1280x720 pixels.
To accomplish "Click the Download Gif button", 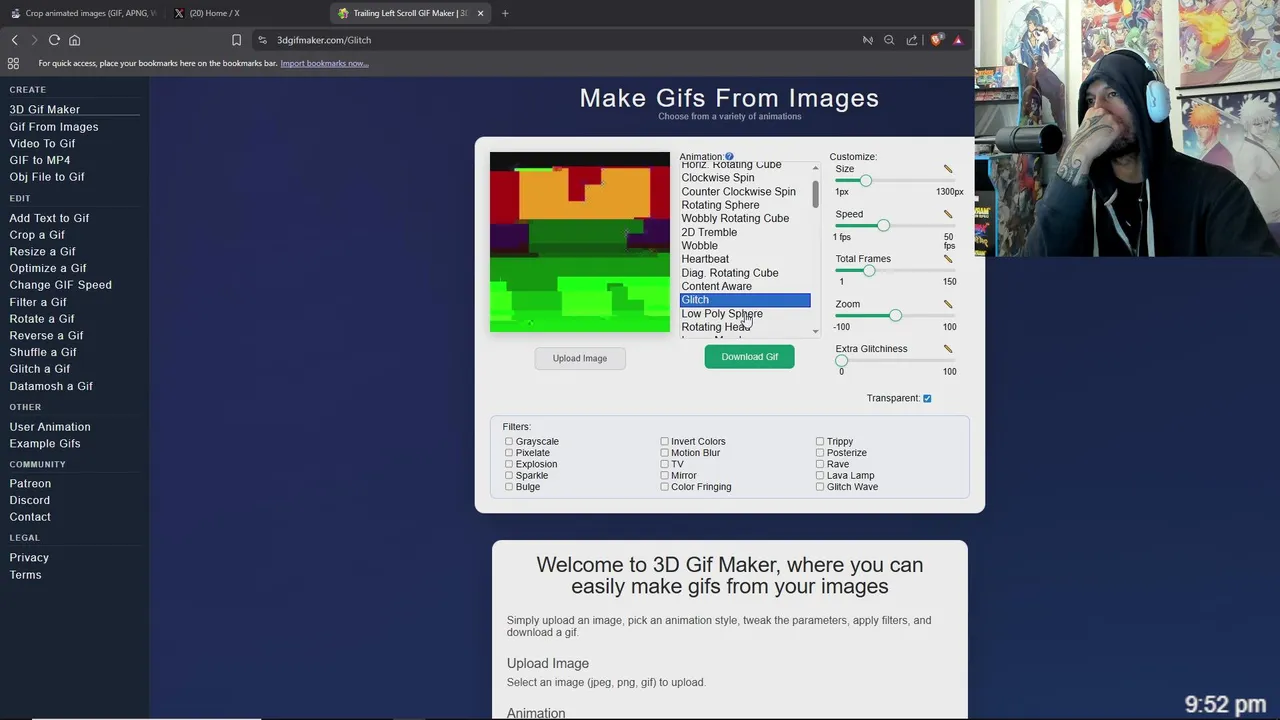I will click(749, 357).
